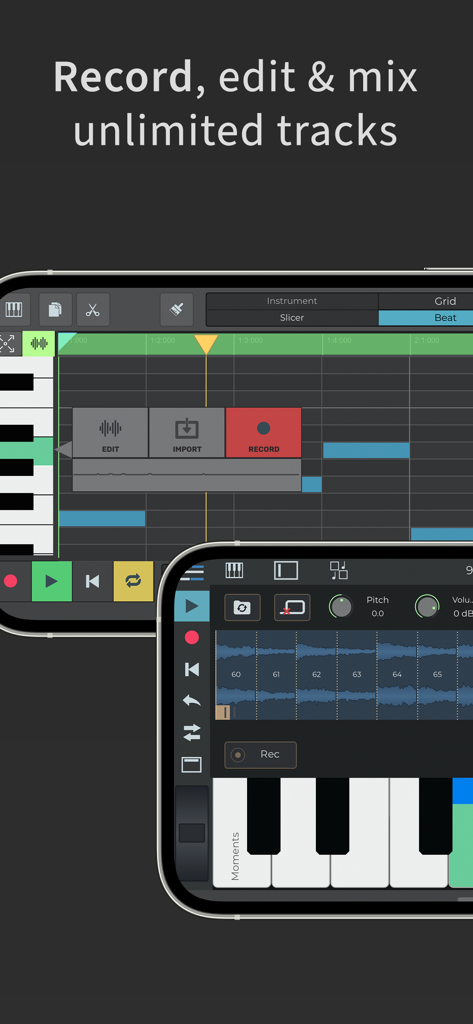The width and height of the screenshot is (473, 1024).
Task: Select the blue note at bottom-left of grid
Action: [102, 519]
